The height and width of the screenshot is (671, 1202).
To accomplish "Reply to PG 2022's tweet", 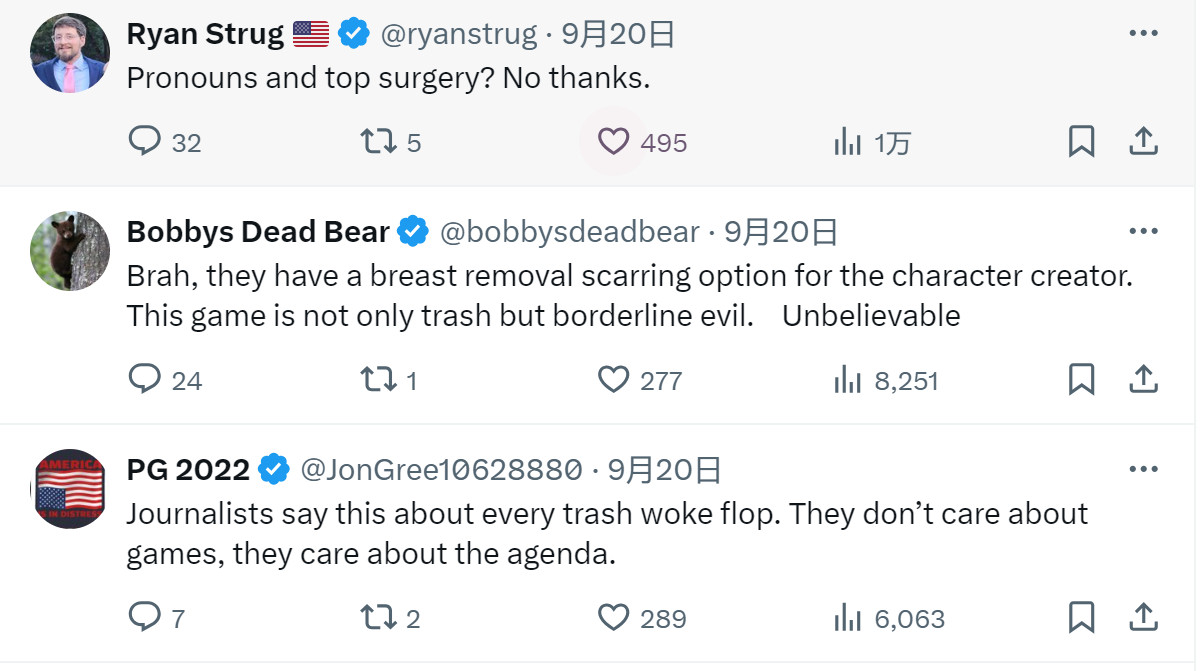I will coord(145,617).
